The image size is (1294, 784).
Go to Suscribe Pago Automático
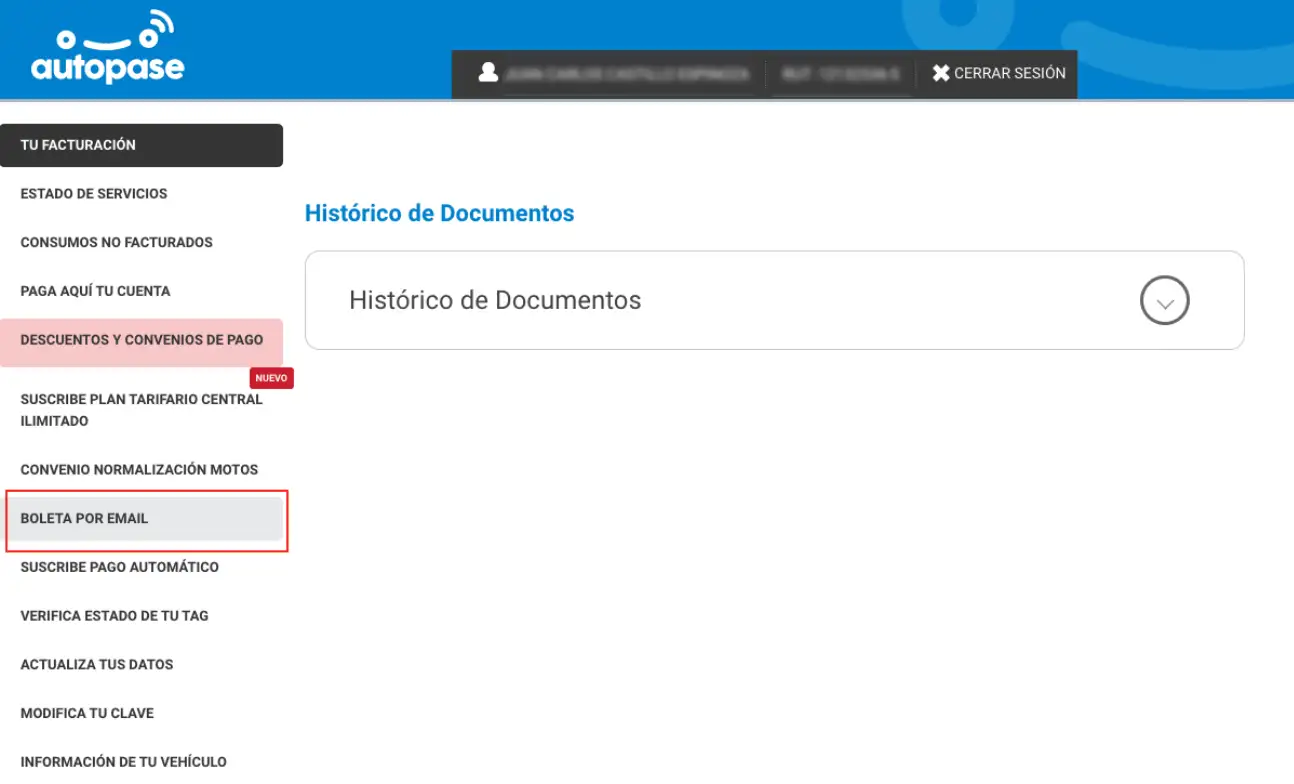(x=119, y=567)
